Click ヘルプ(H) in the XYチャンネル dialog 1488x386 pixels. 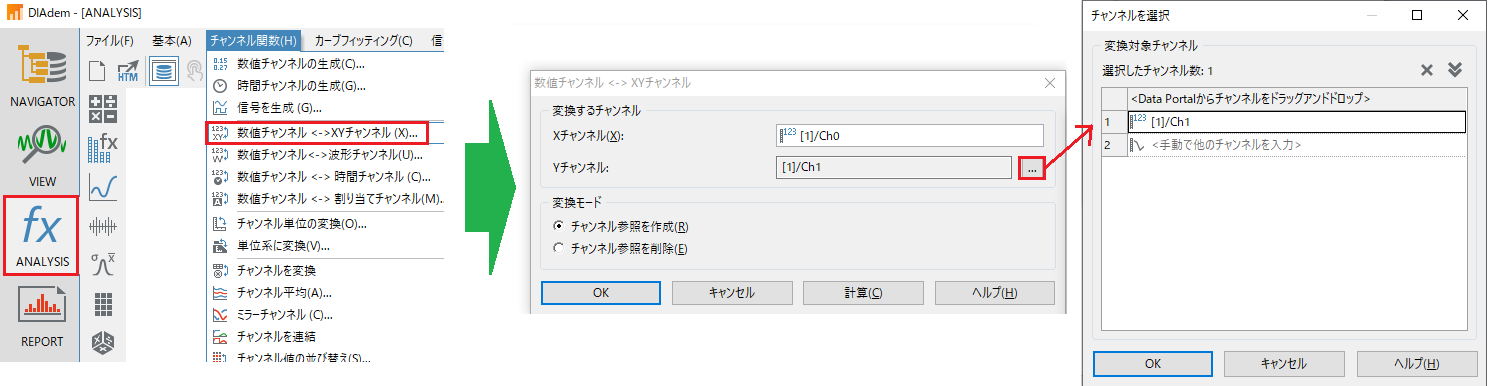pyautogui.click(x=994, y=293)
